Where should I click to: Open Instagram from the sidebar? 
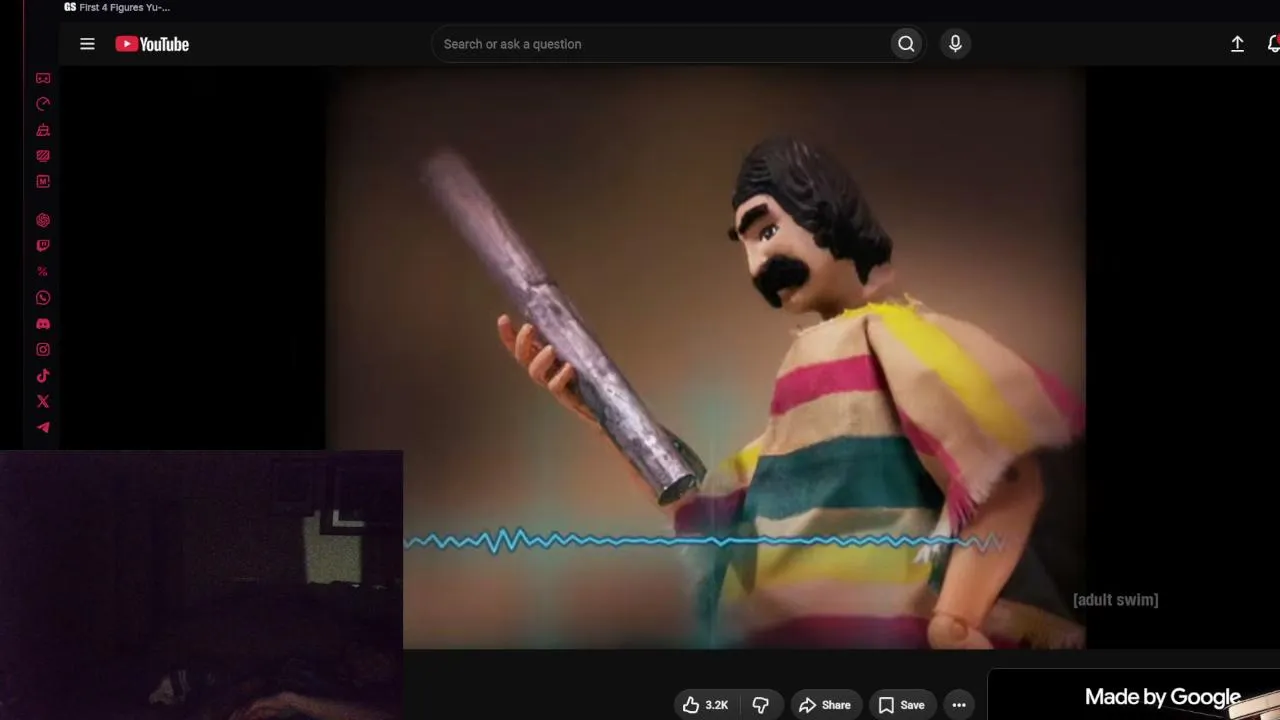(x=43, y=350)
